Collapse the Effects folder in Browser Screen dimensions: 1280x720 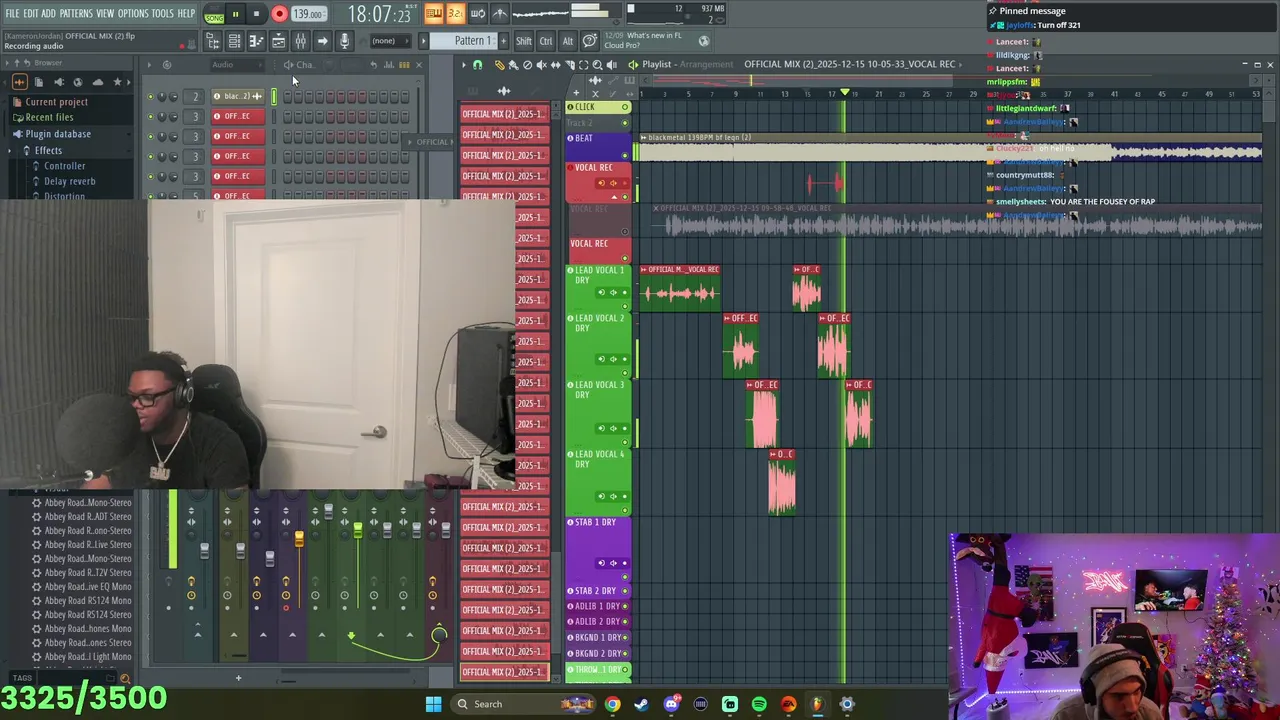[48, 150]
